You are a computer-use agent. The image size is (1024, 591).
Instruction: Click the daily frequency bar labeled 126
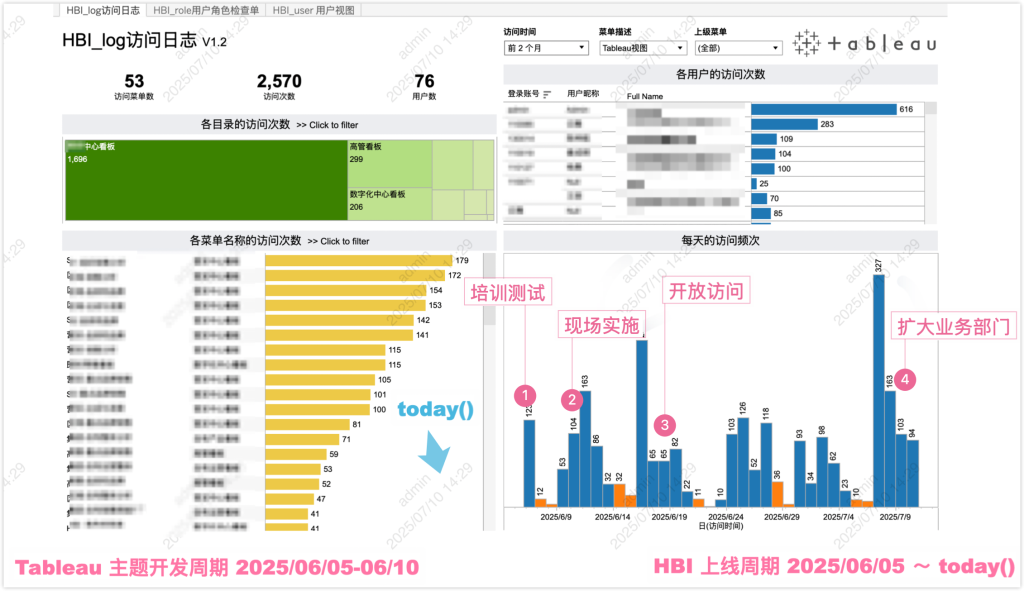(x=743, y=462)
